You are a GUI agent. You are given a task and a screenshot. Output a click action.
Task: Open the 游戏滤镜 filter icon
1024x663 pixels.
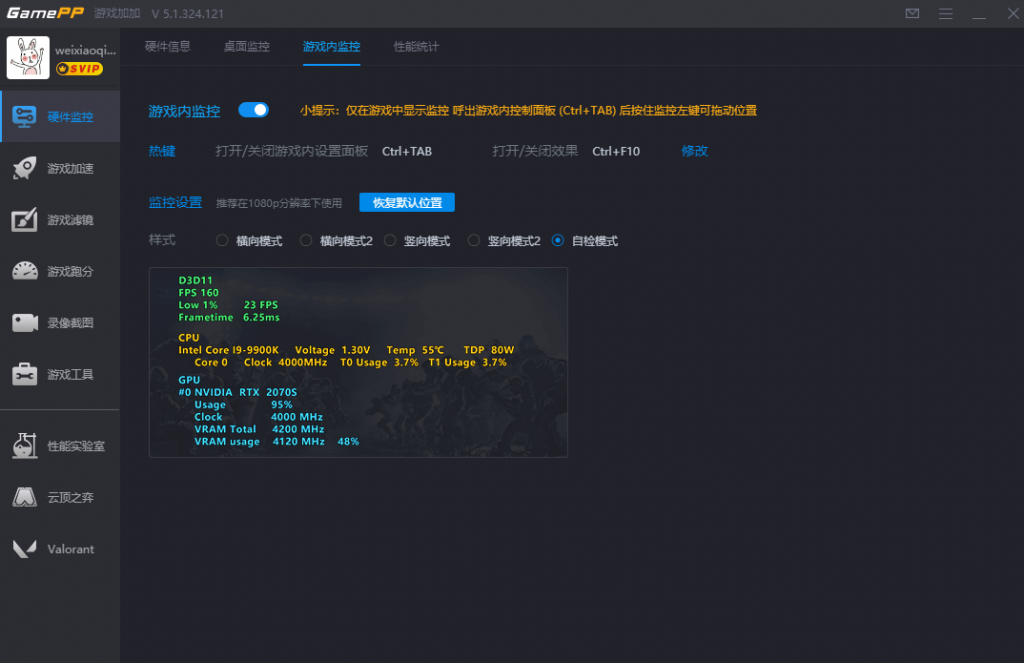(x=24, y=219)
